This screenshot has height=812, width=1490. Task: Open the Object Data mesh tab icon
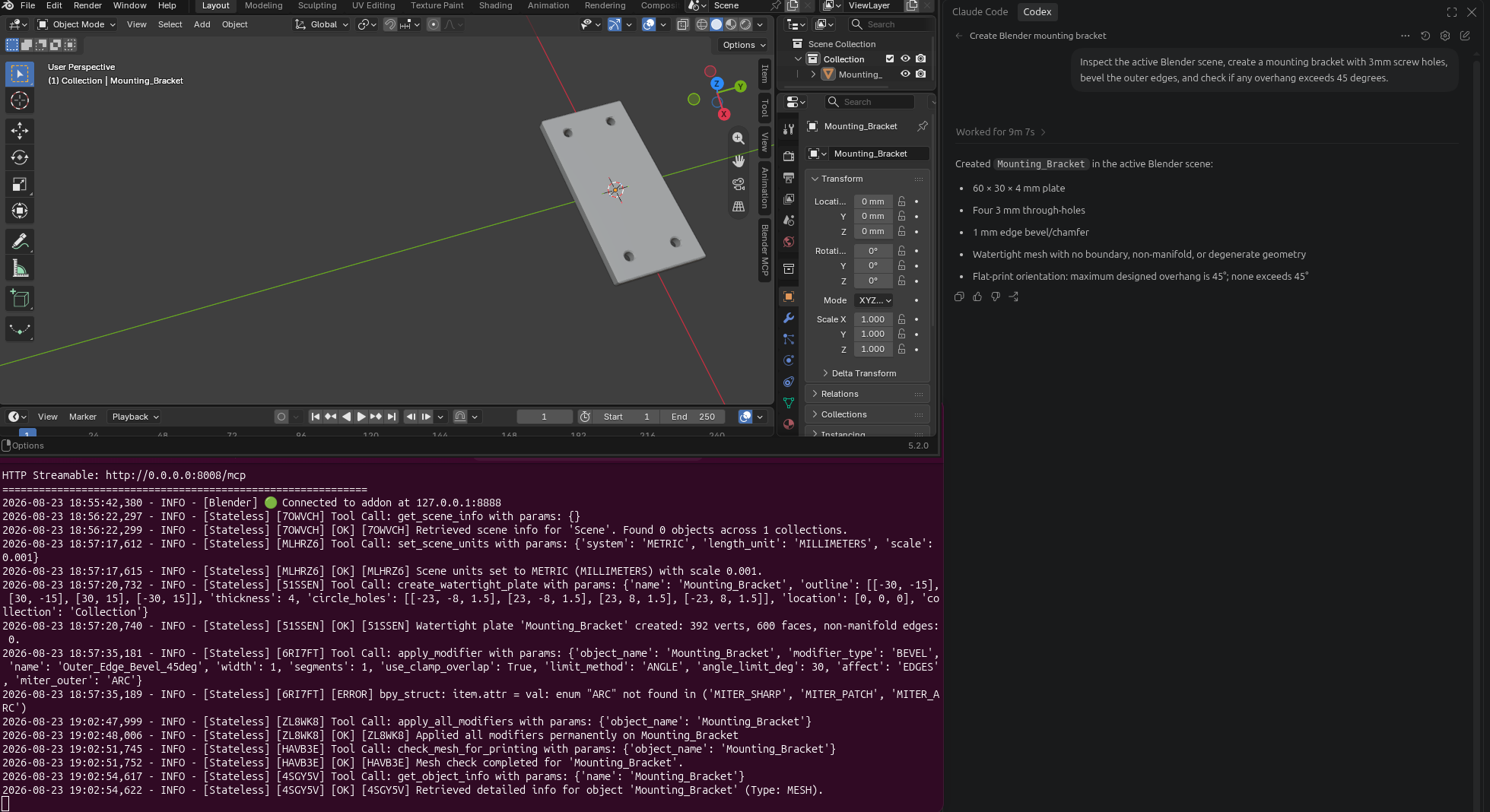pos(789,403)
